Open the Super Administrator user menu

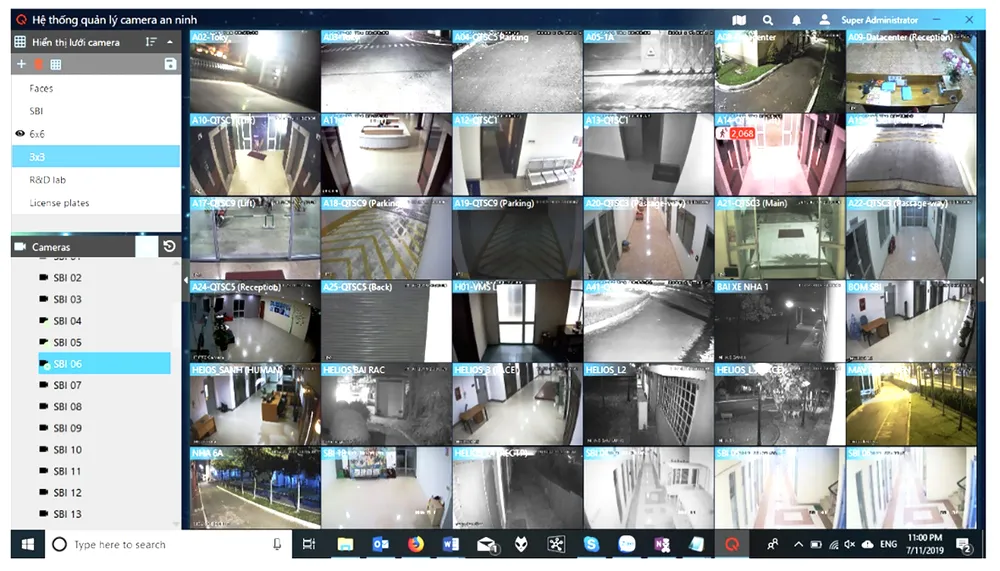coord(869,20)
